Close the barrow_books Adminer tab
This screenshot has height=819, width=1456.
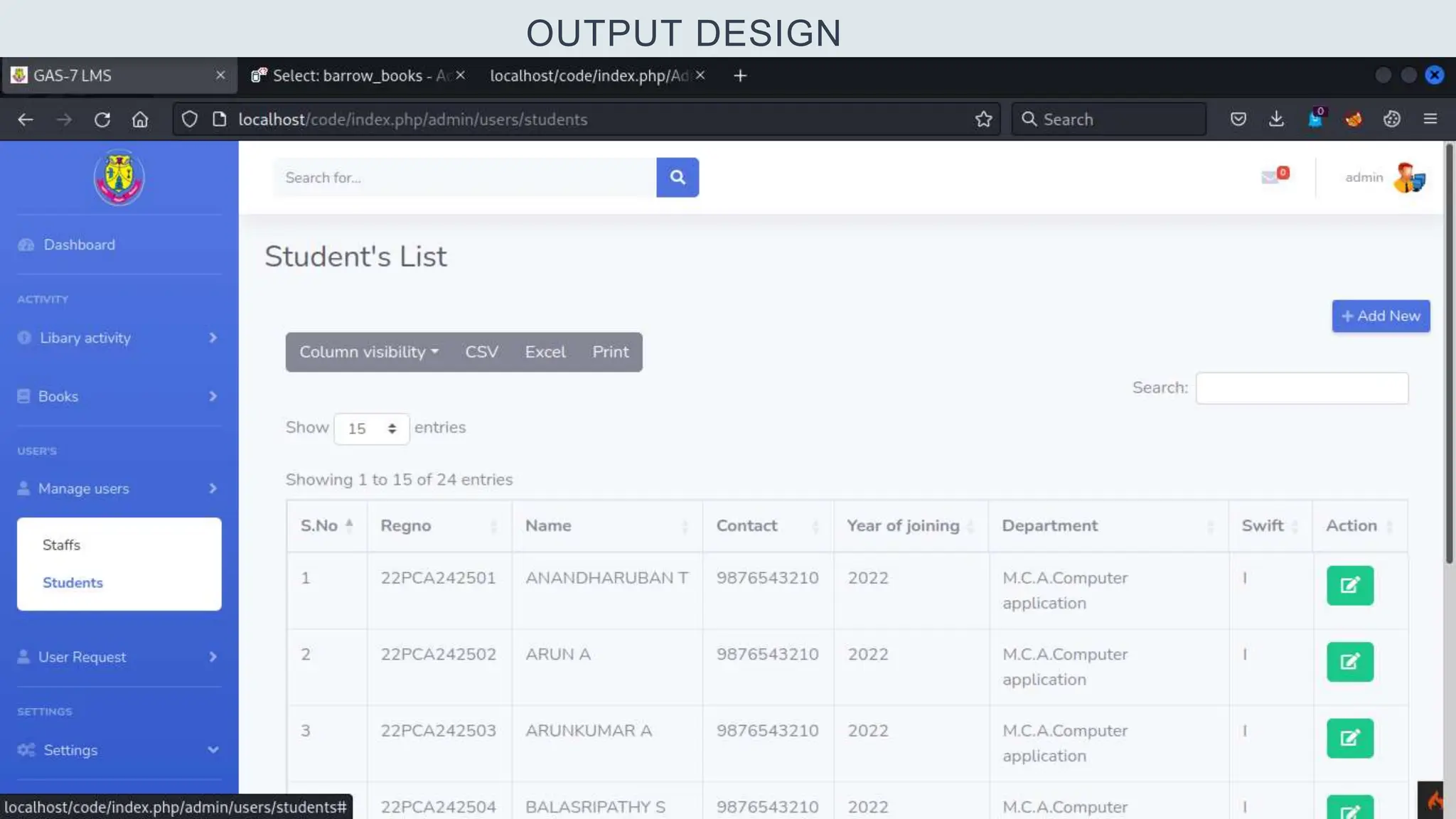tap(460, 75)
